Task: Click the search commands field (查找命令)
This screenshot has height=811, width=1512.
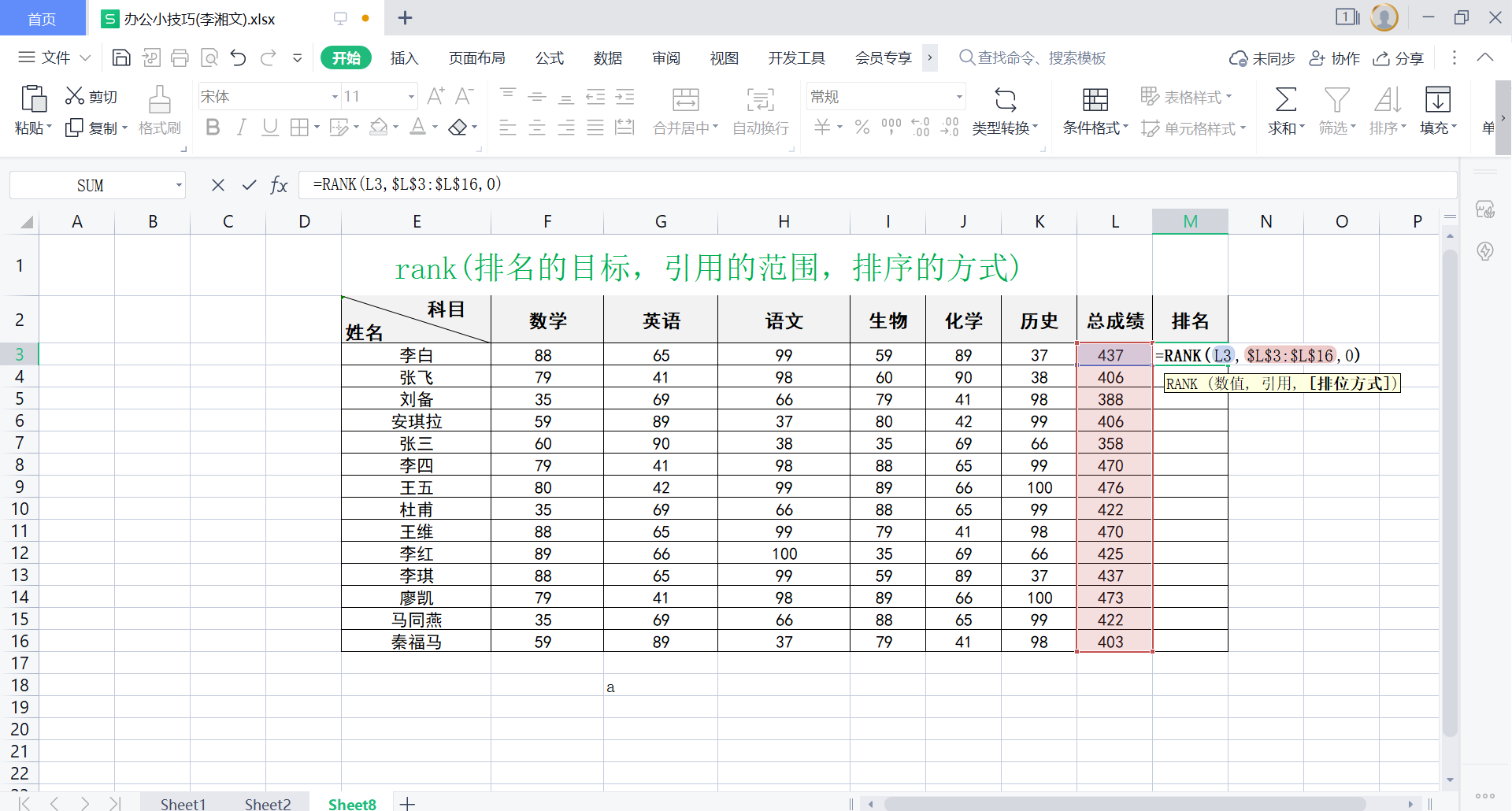Action: [x=1039, y=57]
